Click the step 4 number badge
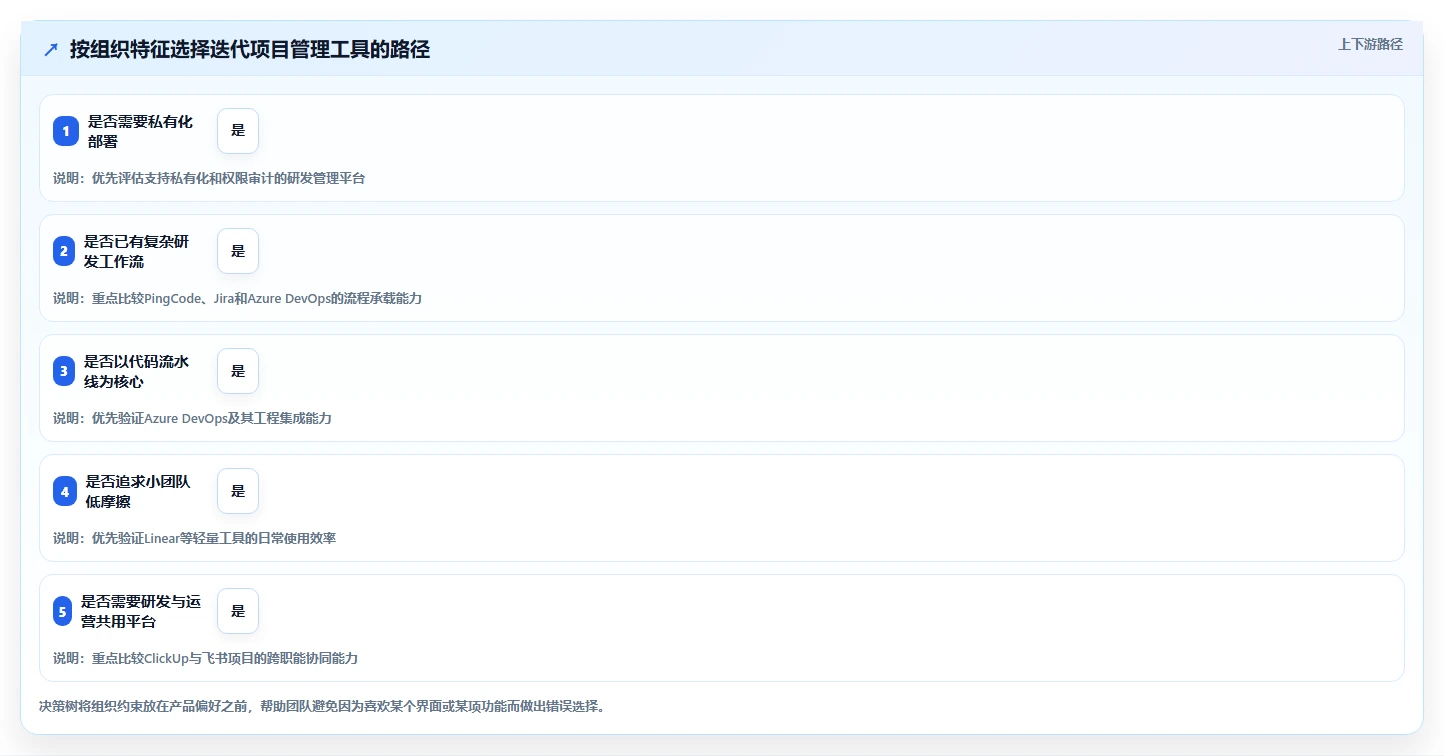1444x756 pixels. point(65,491)
